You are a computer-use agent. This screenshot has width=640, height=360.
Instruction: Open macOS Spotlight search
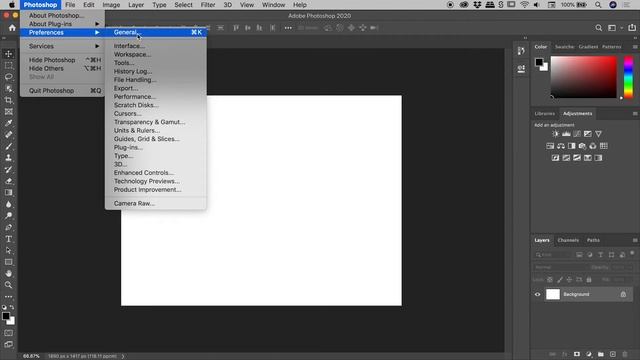[598, 5]
